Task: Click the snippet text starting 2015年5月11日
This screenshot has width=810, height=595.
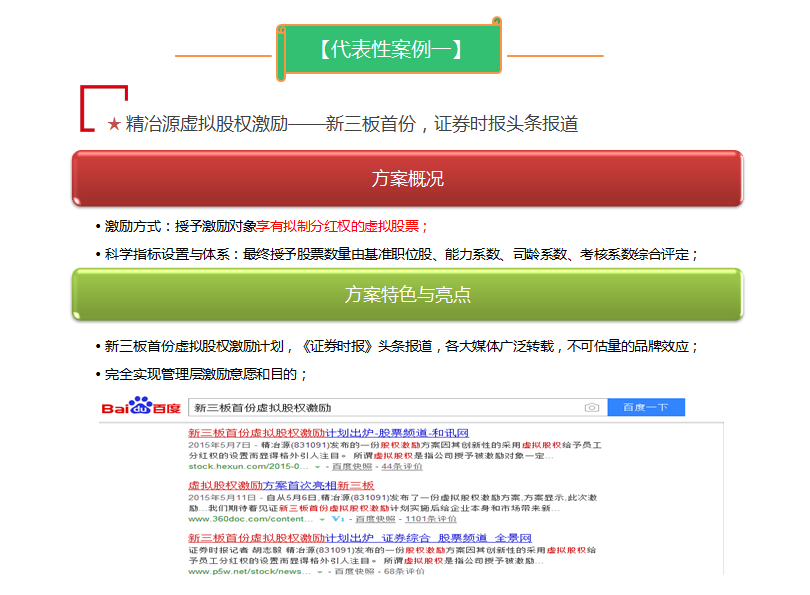Action: tap(393, 503)
